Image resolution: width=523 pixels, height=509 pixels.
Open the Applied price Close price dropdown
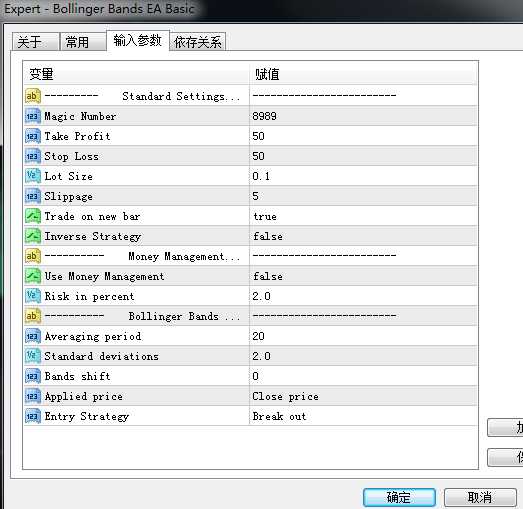(x=363, y=396)
